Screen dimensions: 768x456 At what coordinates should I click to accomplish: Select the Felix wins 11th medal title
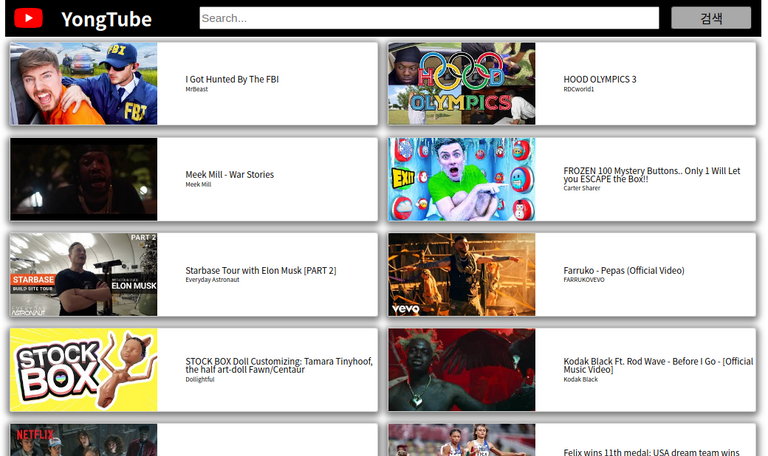[x=651, y=452]
